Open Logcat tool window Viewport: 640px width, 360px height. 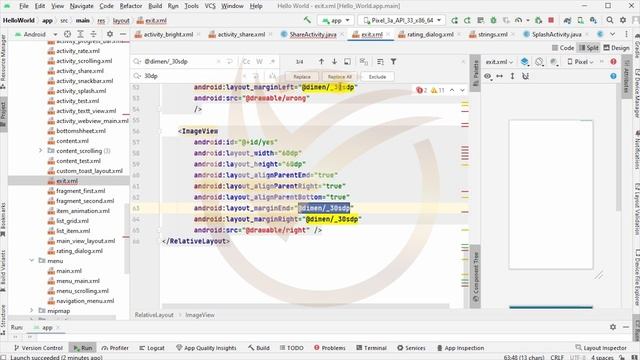151,348
